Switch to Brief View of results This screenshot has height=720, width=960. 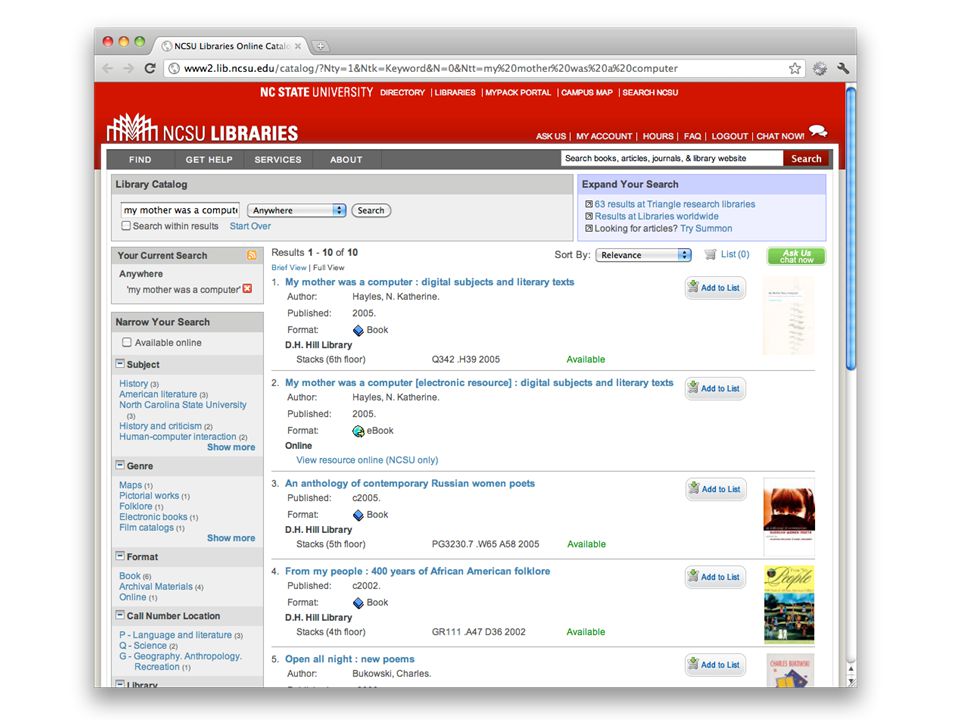[x=288, y=268]
